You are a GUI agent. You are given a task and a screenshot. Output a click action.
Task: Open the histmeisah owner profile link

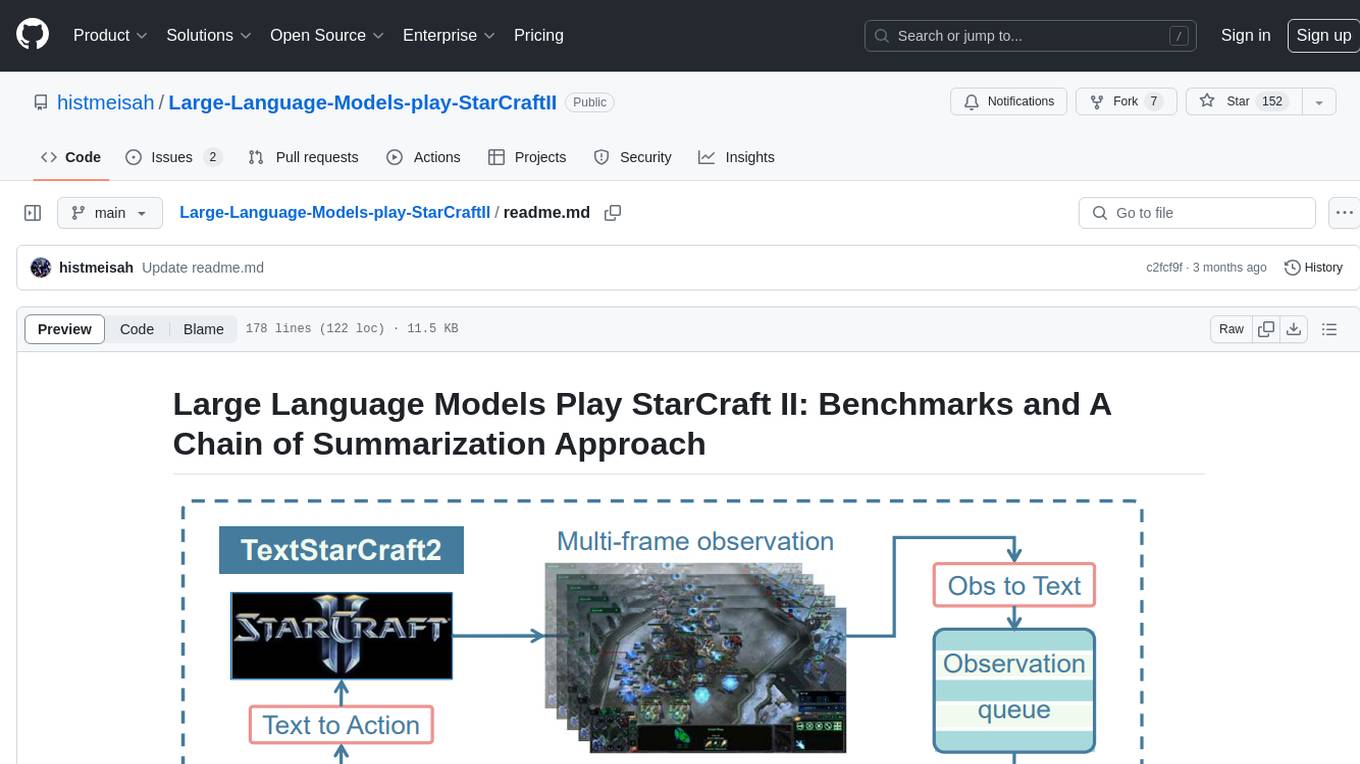(106, 102)
